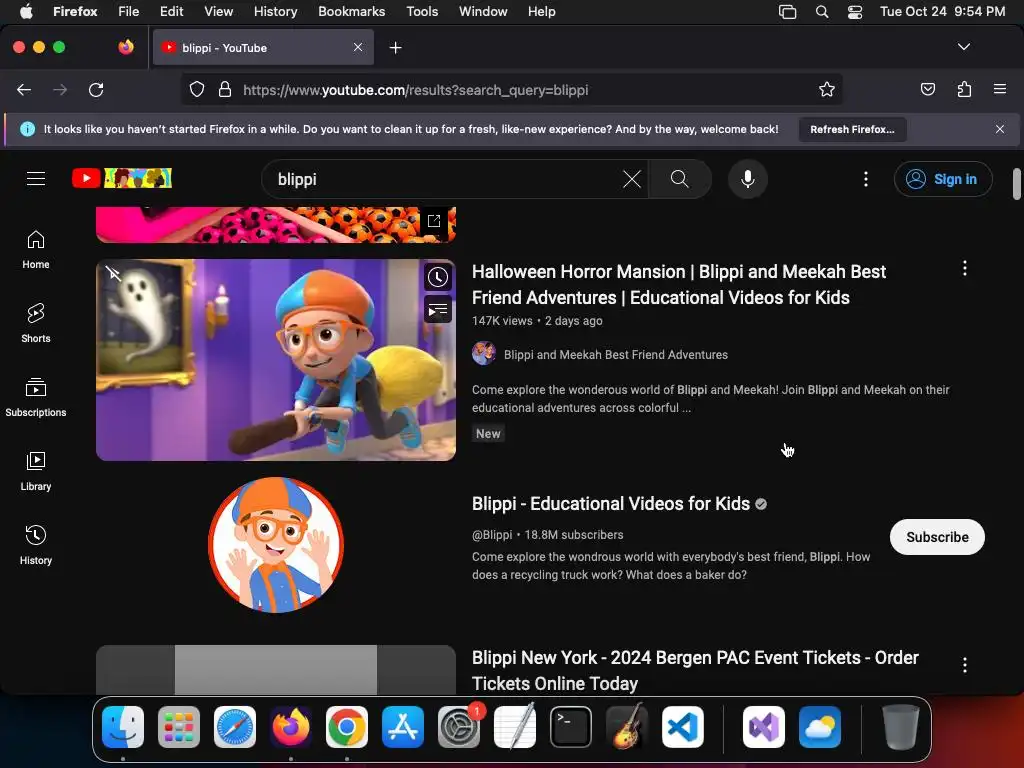Dismiss the Firefox refresh notification bar
The width and height of the screenshot is (1024, 768).
pos(1000,129)
